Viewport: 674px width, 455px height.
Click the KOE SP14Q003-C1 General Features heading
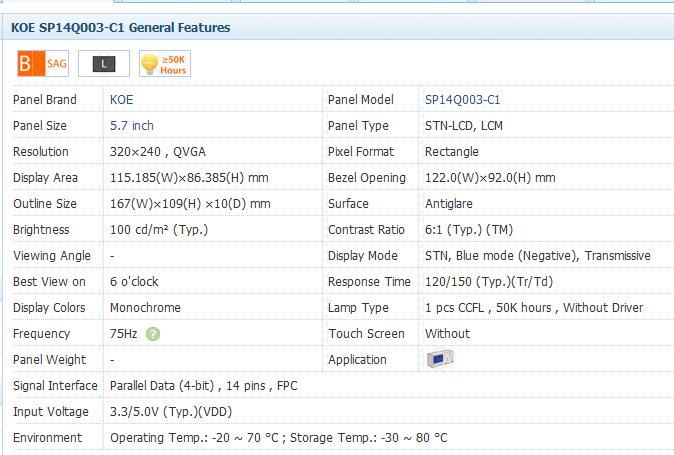120,27
